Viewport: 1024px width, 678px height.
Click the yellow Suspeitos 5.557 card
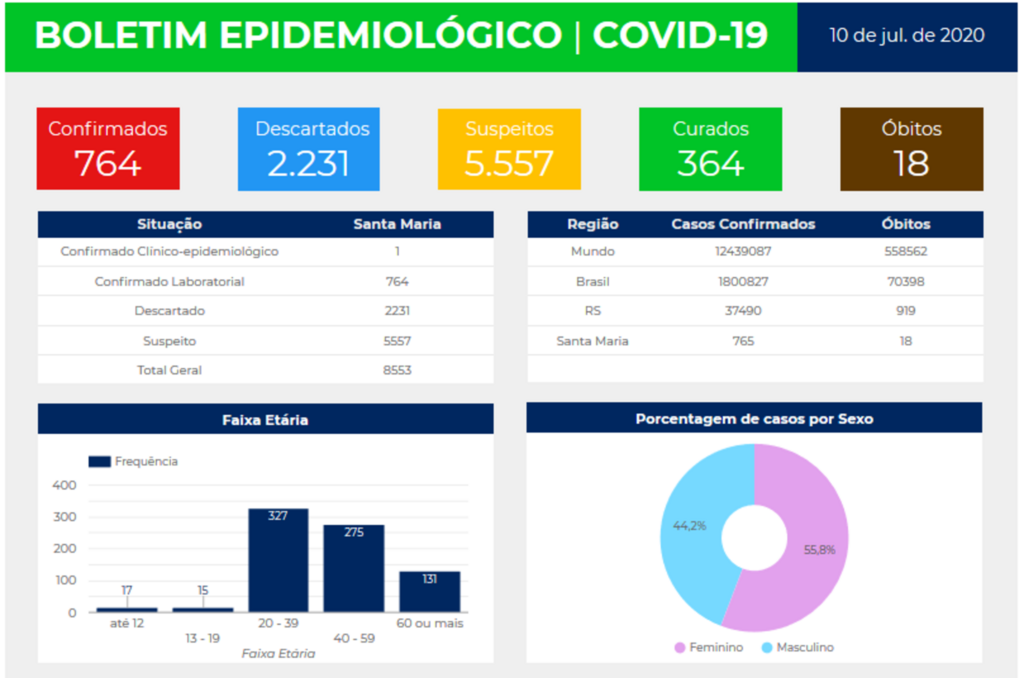point(509,149)
